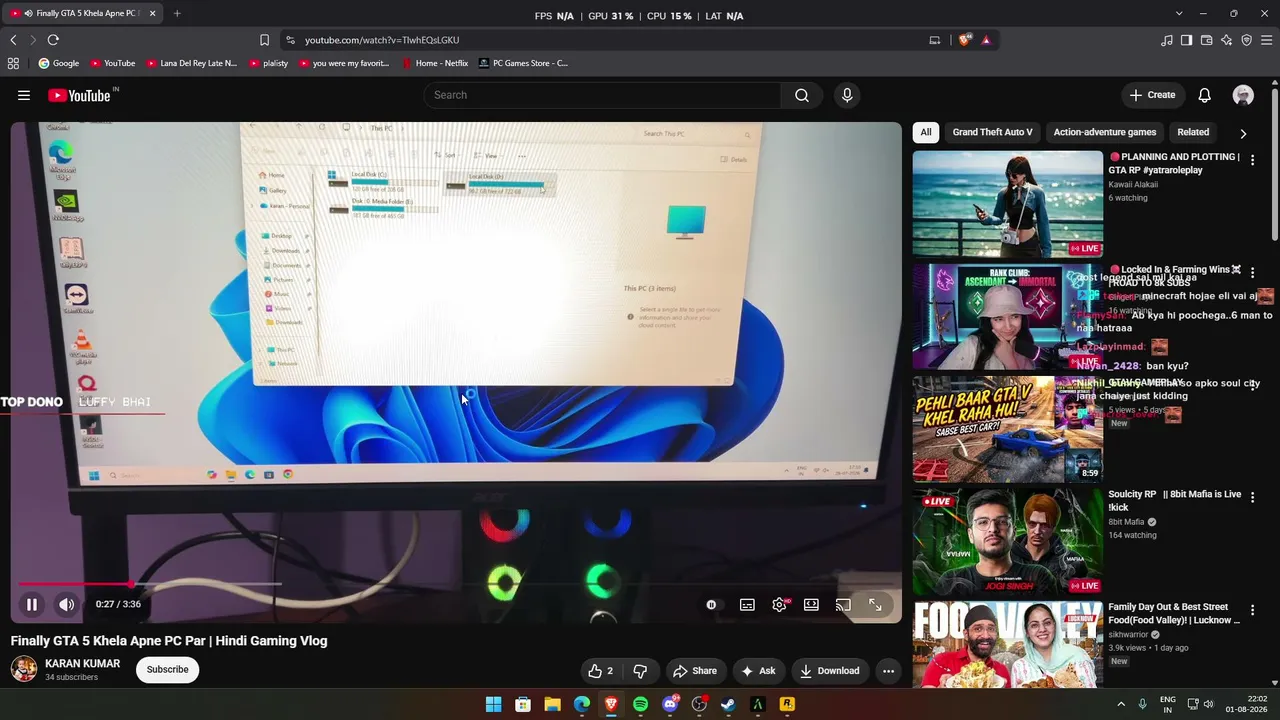1280x720 pixels.
Task: Show more filter chips with right arrow
Action: click(1243, 133)
